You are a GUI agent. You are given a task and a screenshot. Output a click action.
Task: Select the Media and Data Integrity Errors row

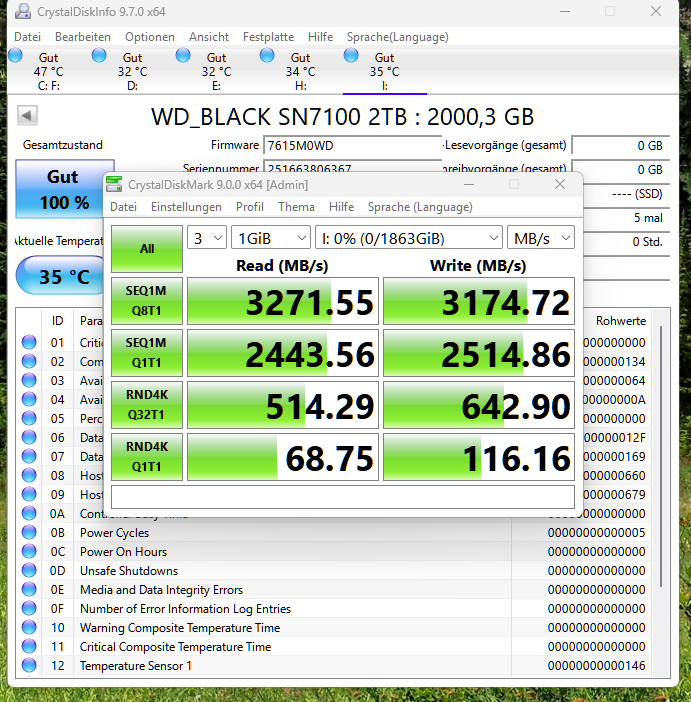334,589
